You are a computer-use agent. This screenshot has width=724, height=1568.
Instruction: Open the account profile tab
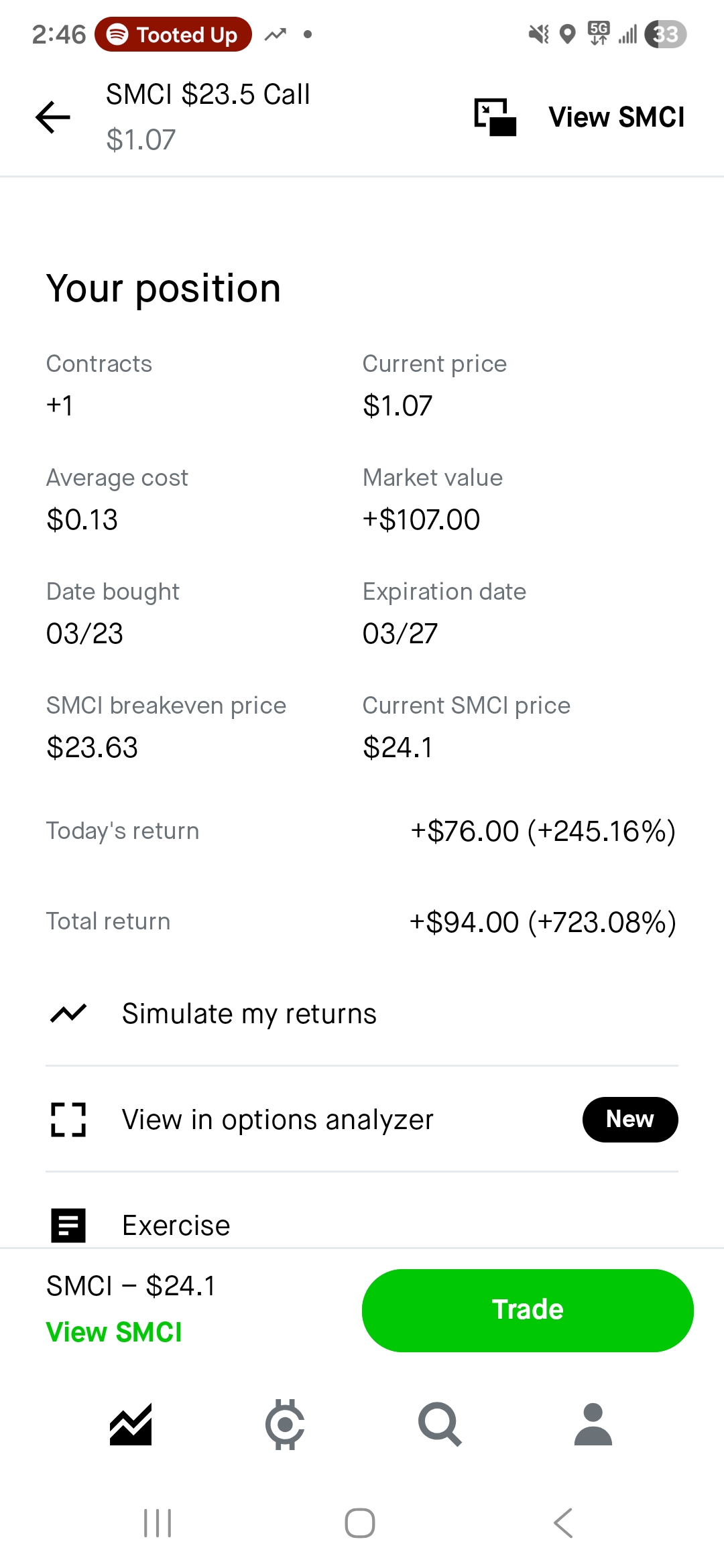[593, 1425]
